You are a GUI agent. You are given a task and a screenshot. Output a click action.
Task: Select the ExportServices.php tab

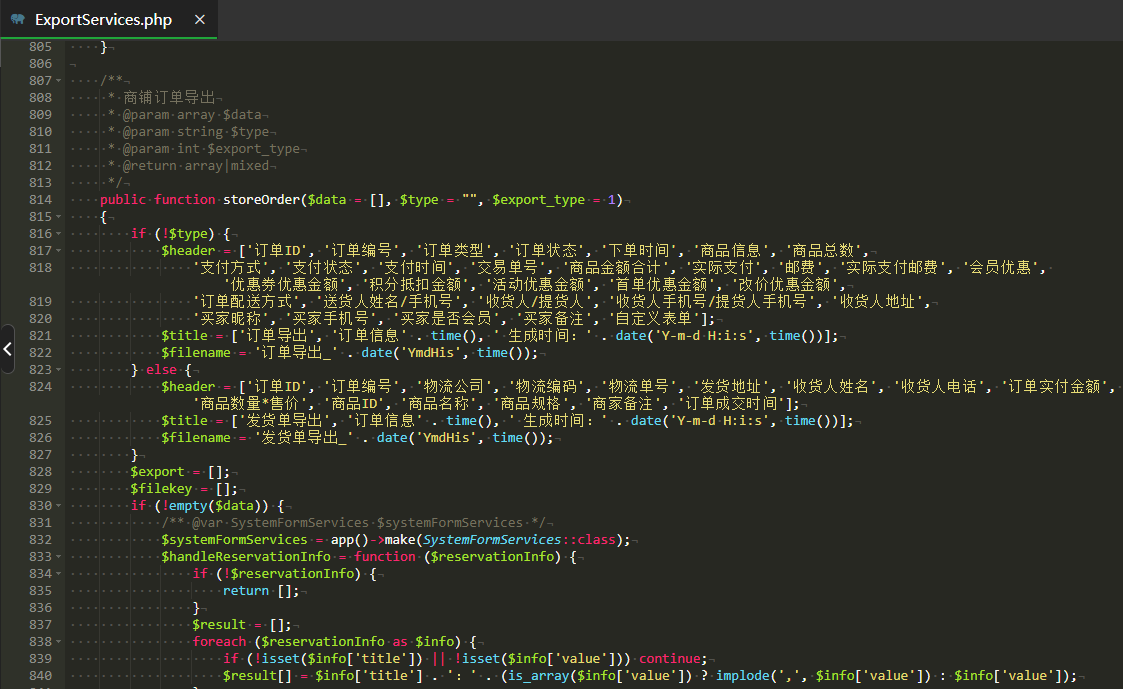108,19
